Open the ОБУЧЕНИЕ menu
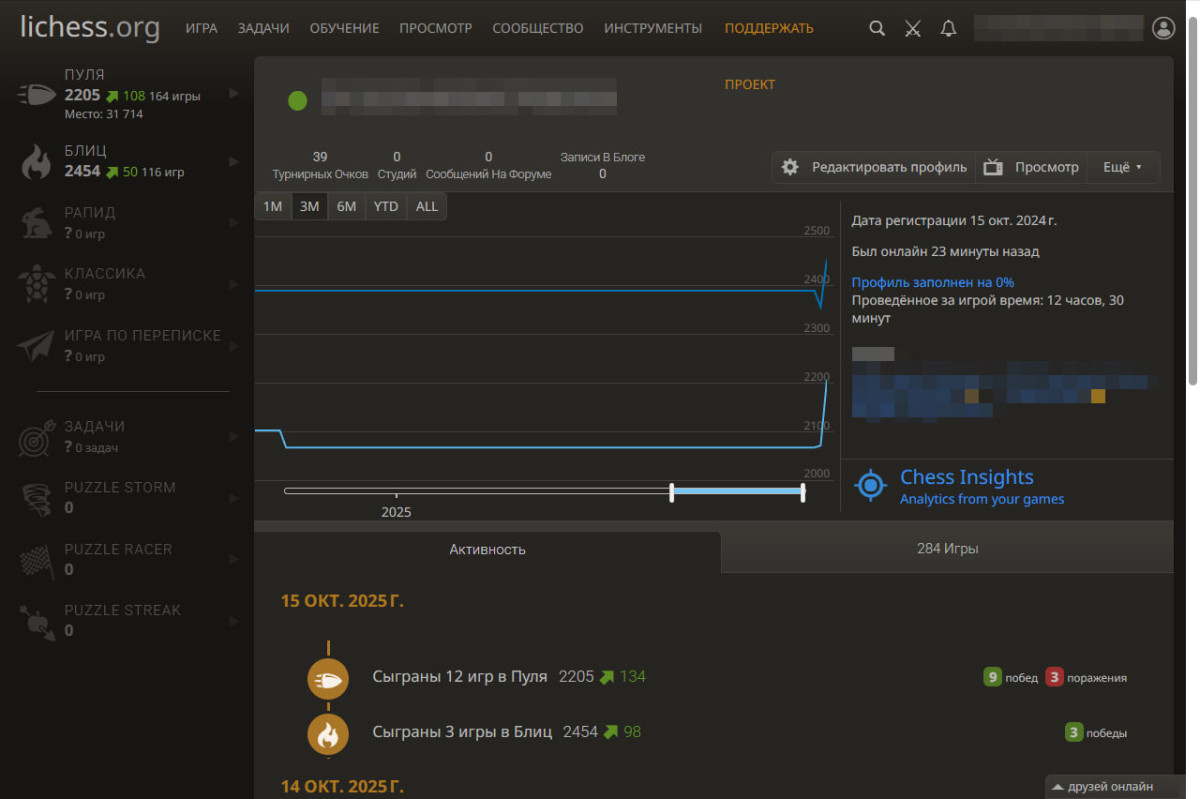1200x799 pixels. [x=344, y=29]
